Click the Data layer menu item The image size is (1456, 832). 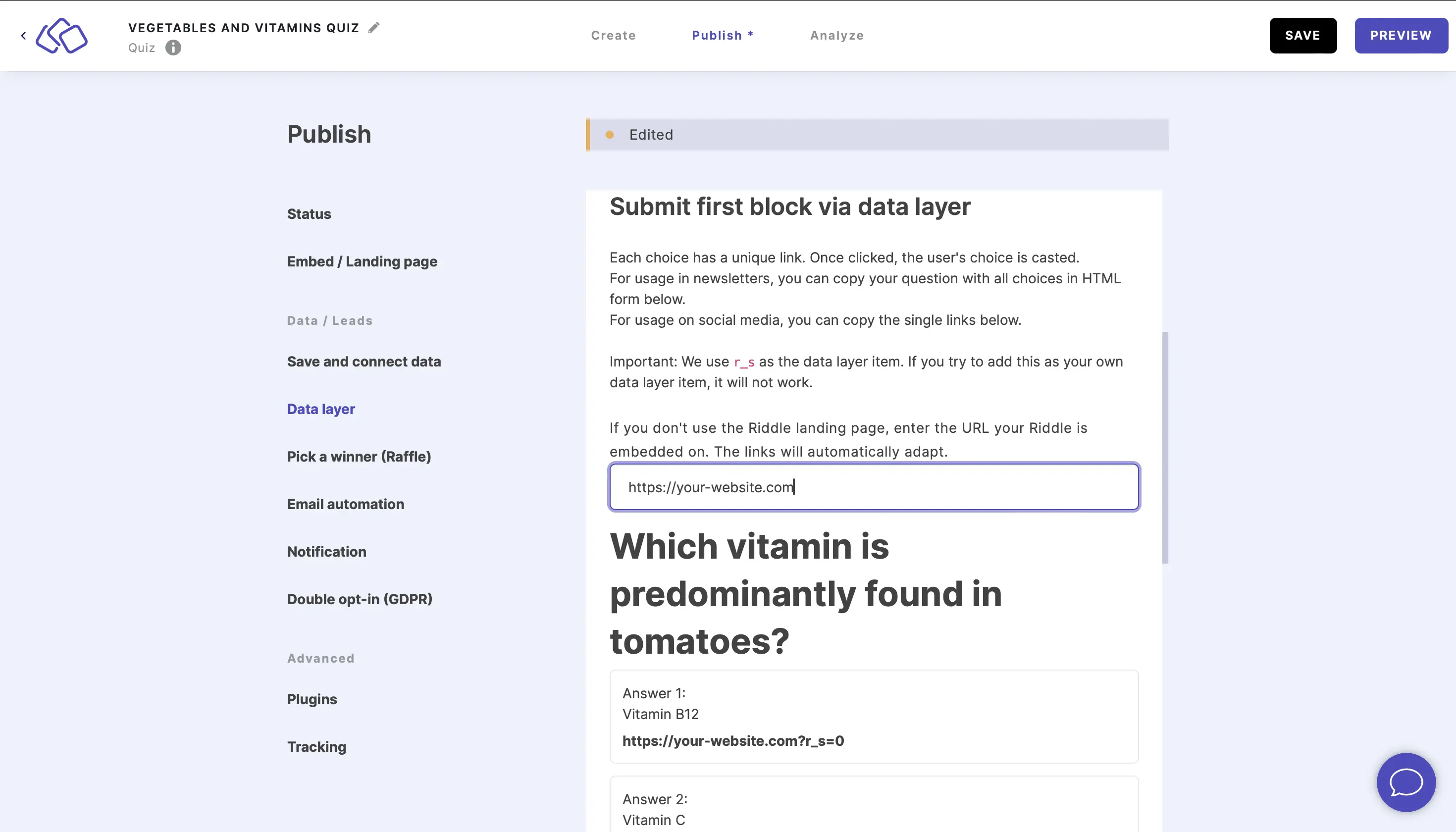point(321,408)
